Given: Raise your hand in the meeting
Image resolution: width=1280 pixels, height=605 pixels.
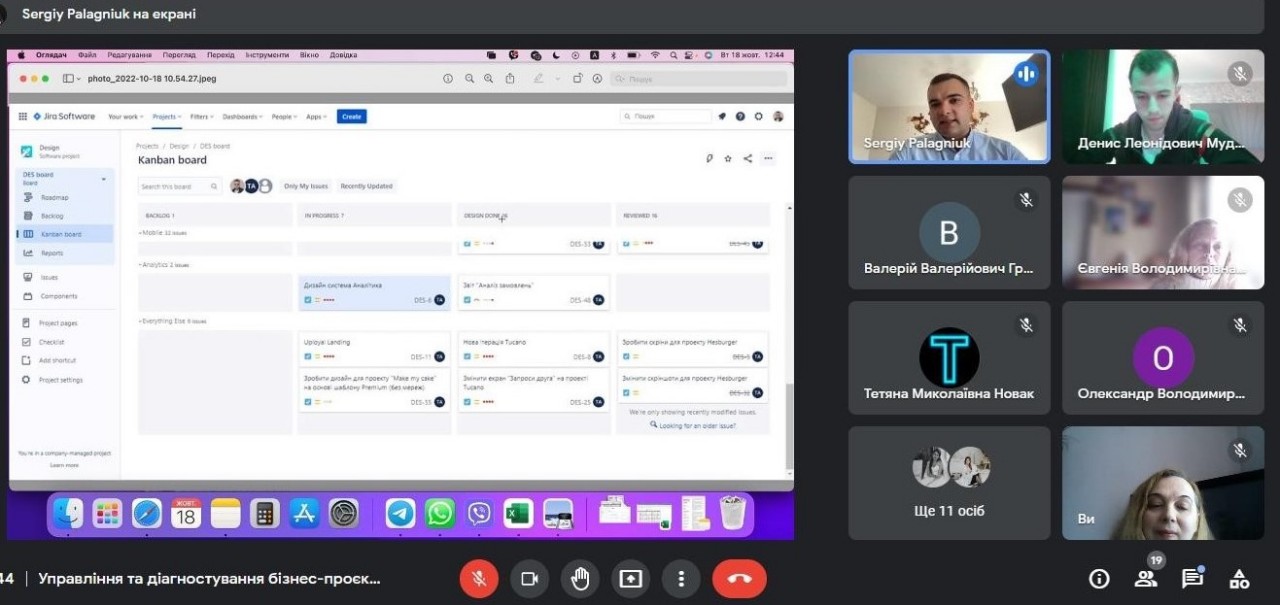Looking at the screenshot, I should [580, 579].
